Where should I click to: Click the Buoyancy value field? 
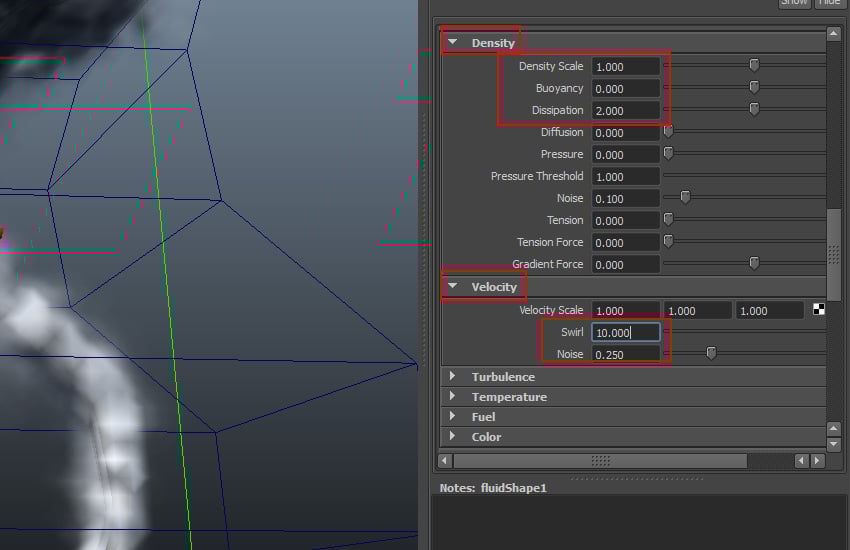point(626,89)
